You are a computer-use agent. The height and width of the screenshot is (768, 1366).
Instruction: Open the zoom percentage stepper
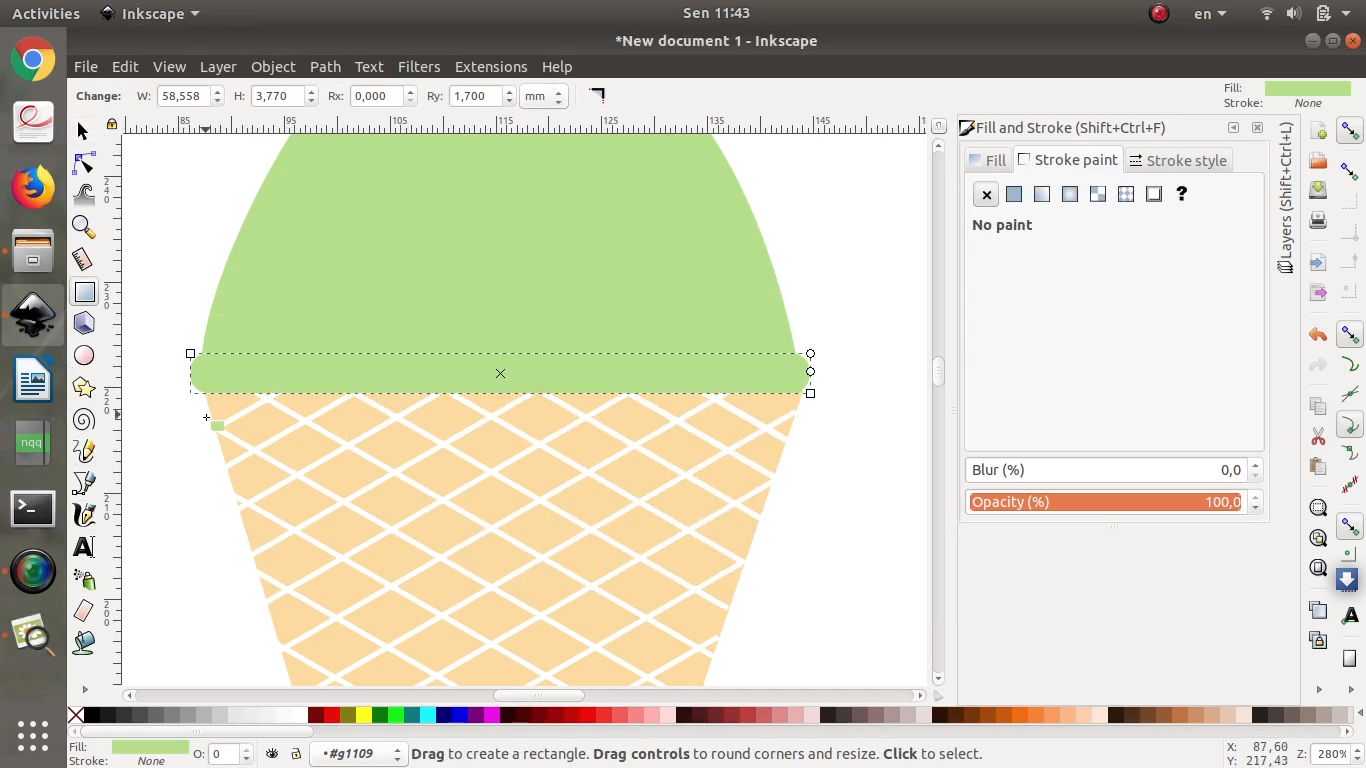(x=1357, y=754)
